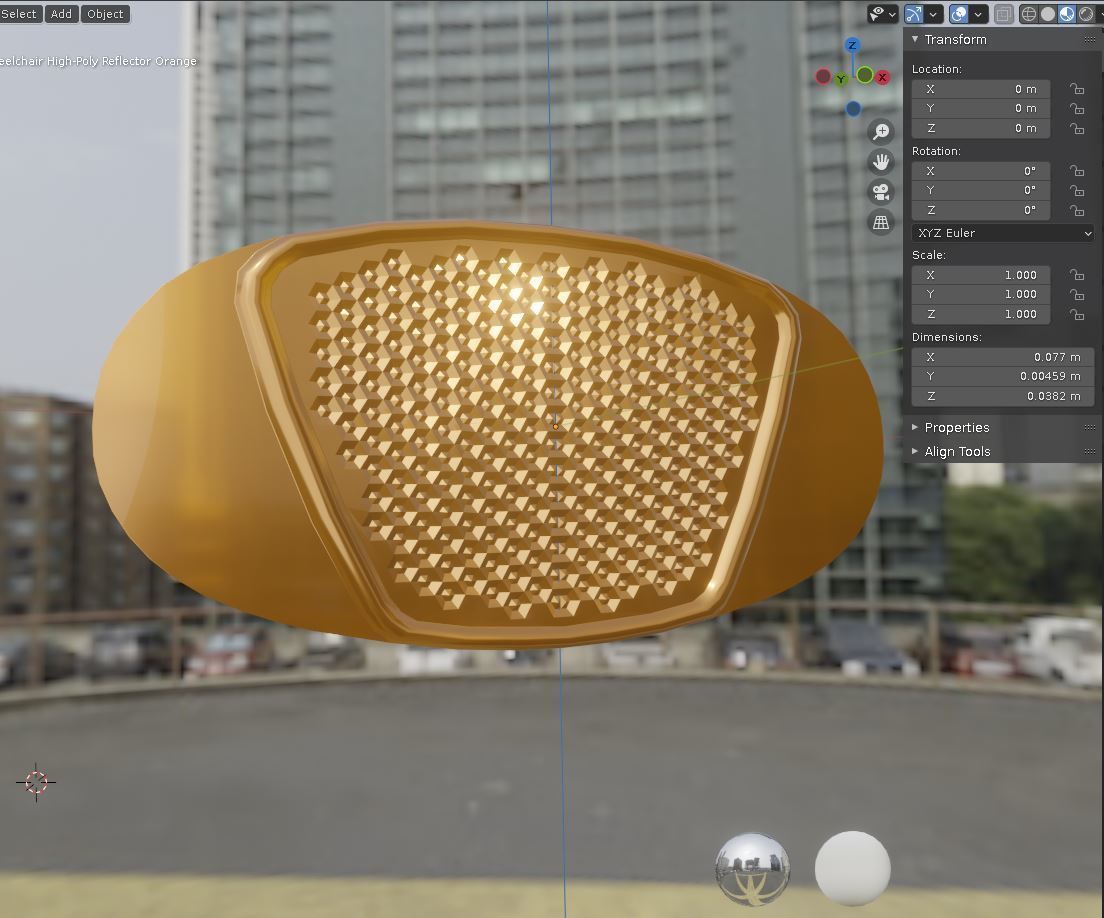Lock the Location X value
This screenshot has height=918, width=1104.
coord(1077,89)
